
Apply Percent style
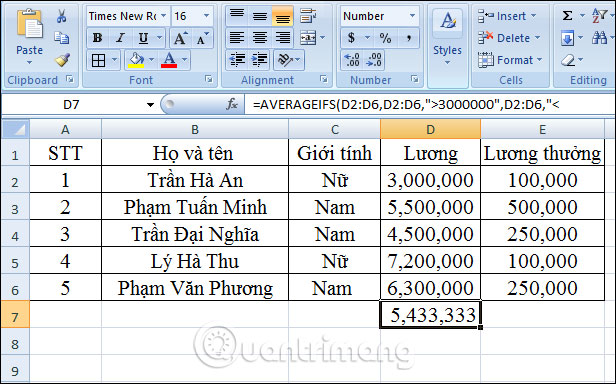coord(385,38)
